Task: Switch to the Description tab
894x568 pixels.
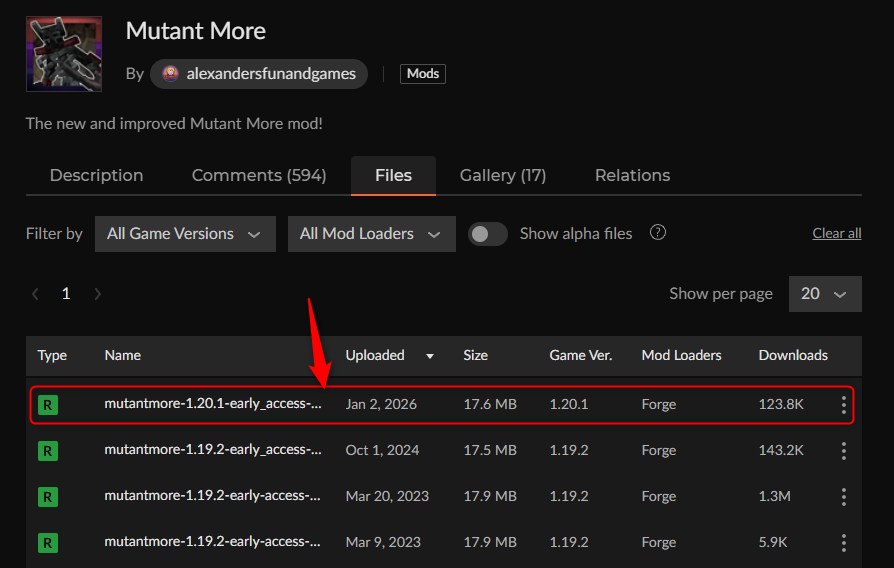Action: click(x=96, y=175)
